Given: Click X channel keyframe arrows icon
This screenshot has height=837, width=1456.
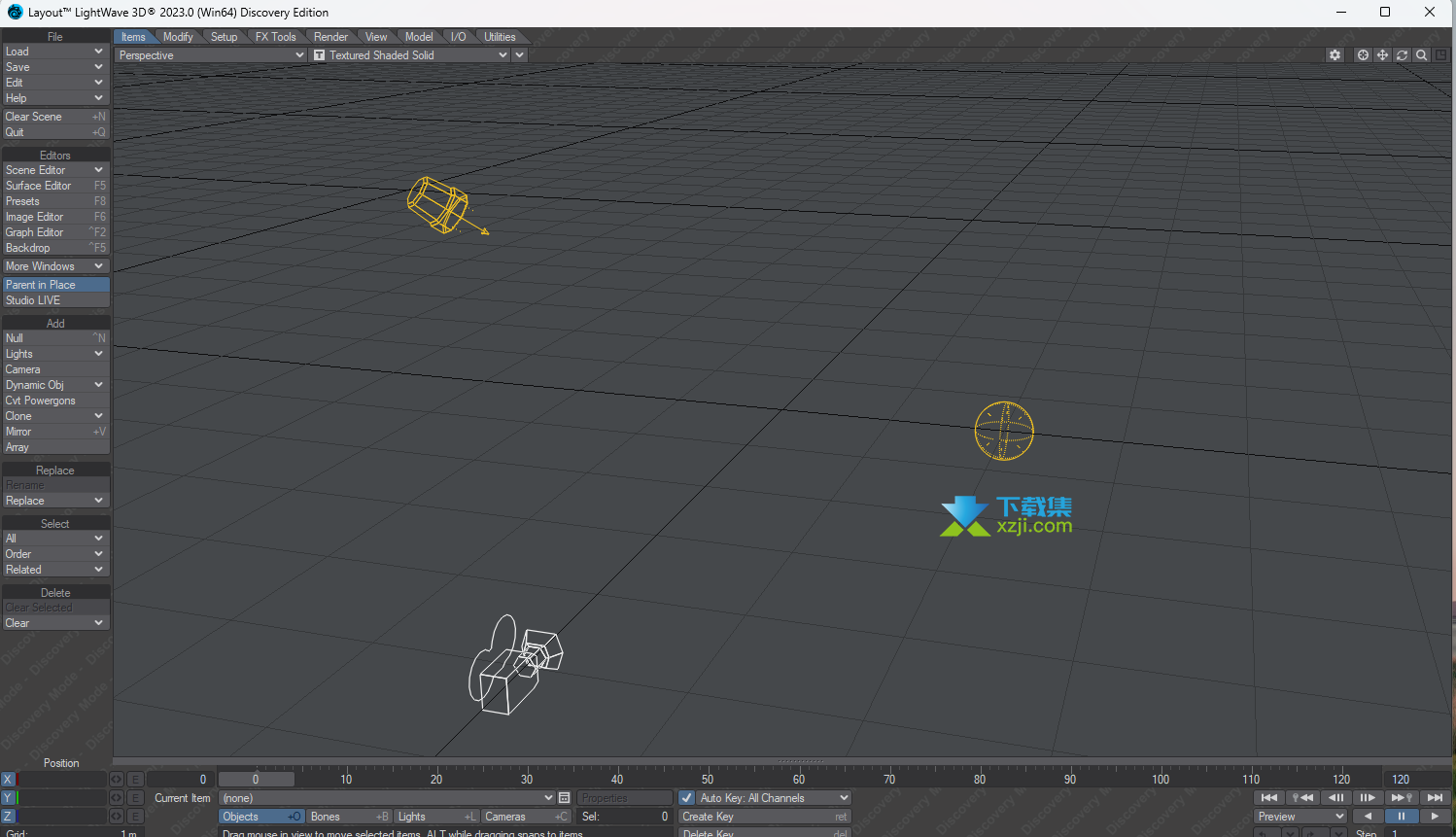Looking at the screenshot, I should [117, 780].
